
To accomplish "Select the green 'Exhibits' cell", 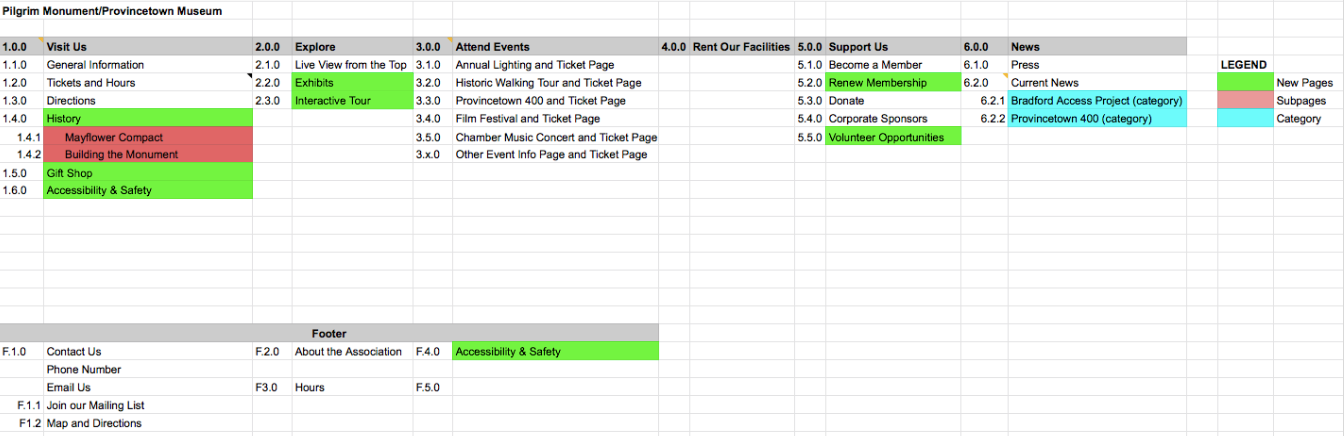I will pyautogui.click(x=352, y=83).
